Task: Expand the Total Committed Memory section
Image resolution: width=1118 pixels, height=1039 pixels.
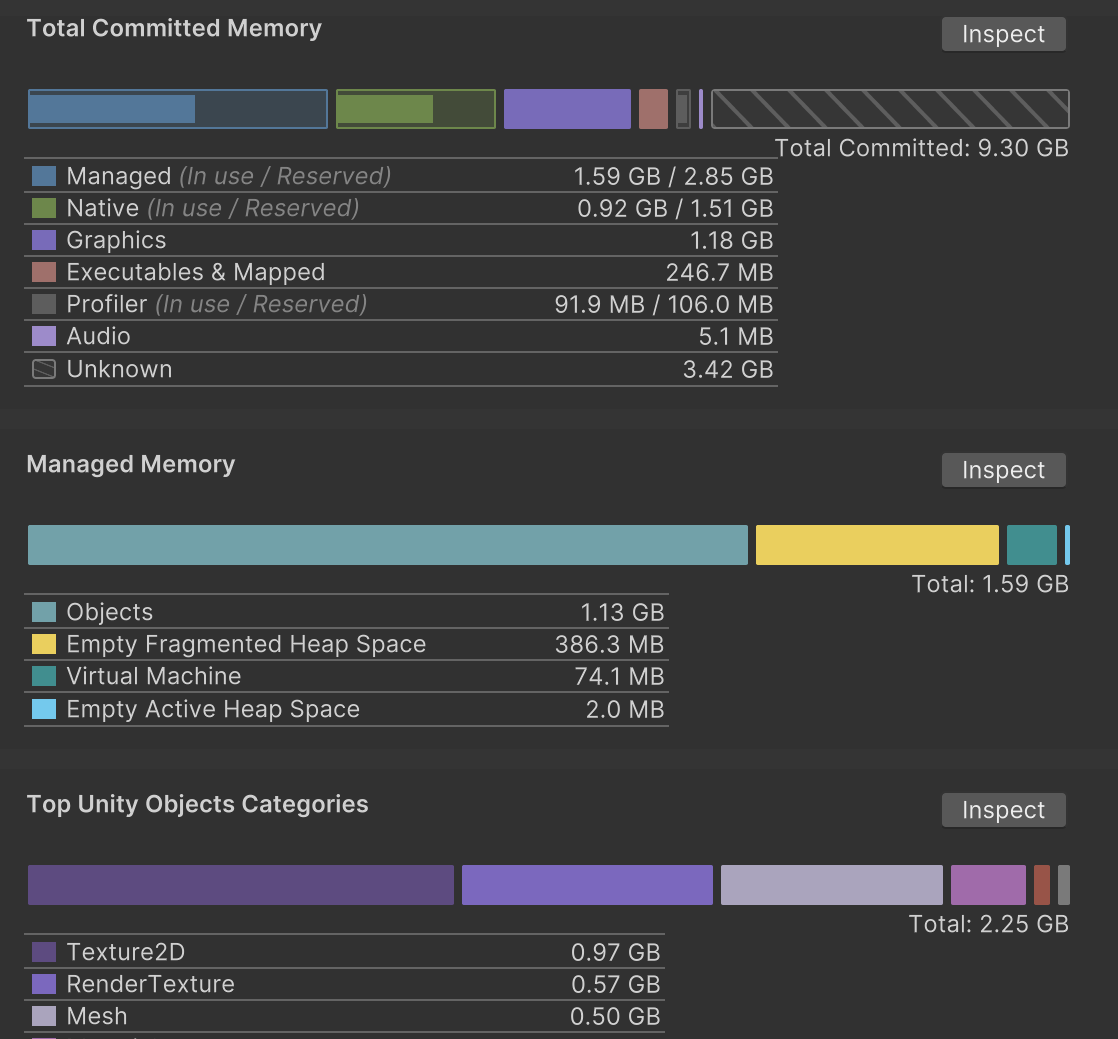Action: pyautogui.click(x=174, y=28)
